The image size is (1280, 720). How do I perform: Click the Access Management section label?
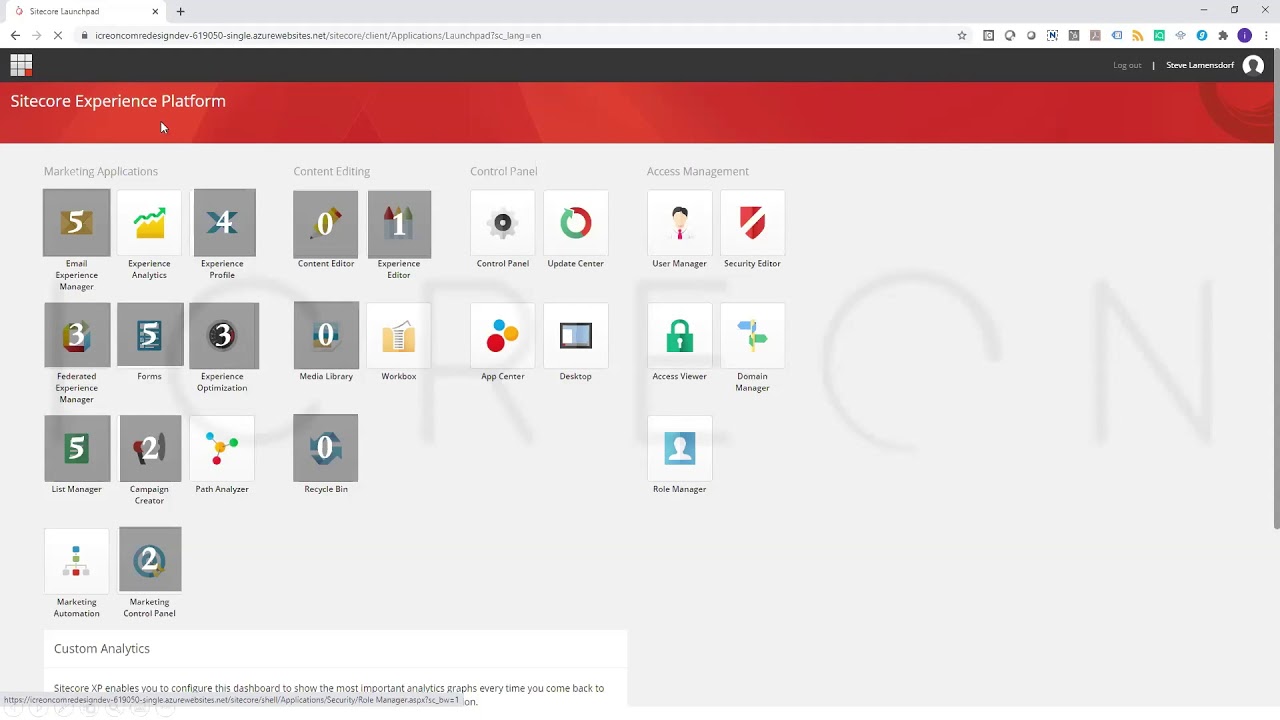698,171
